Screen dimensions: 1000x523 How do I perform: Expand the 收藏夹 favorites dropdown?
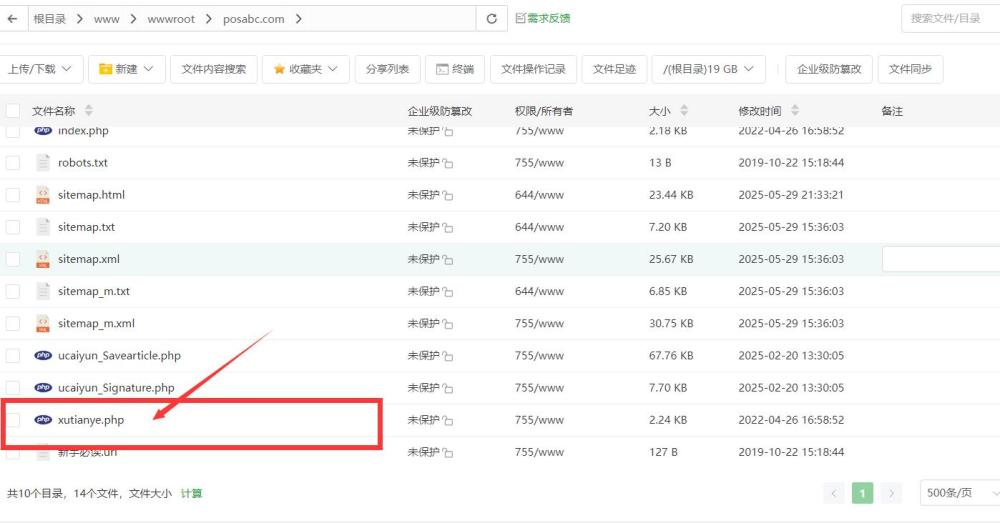coord(305,69)
